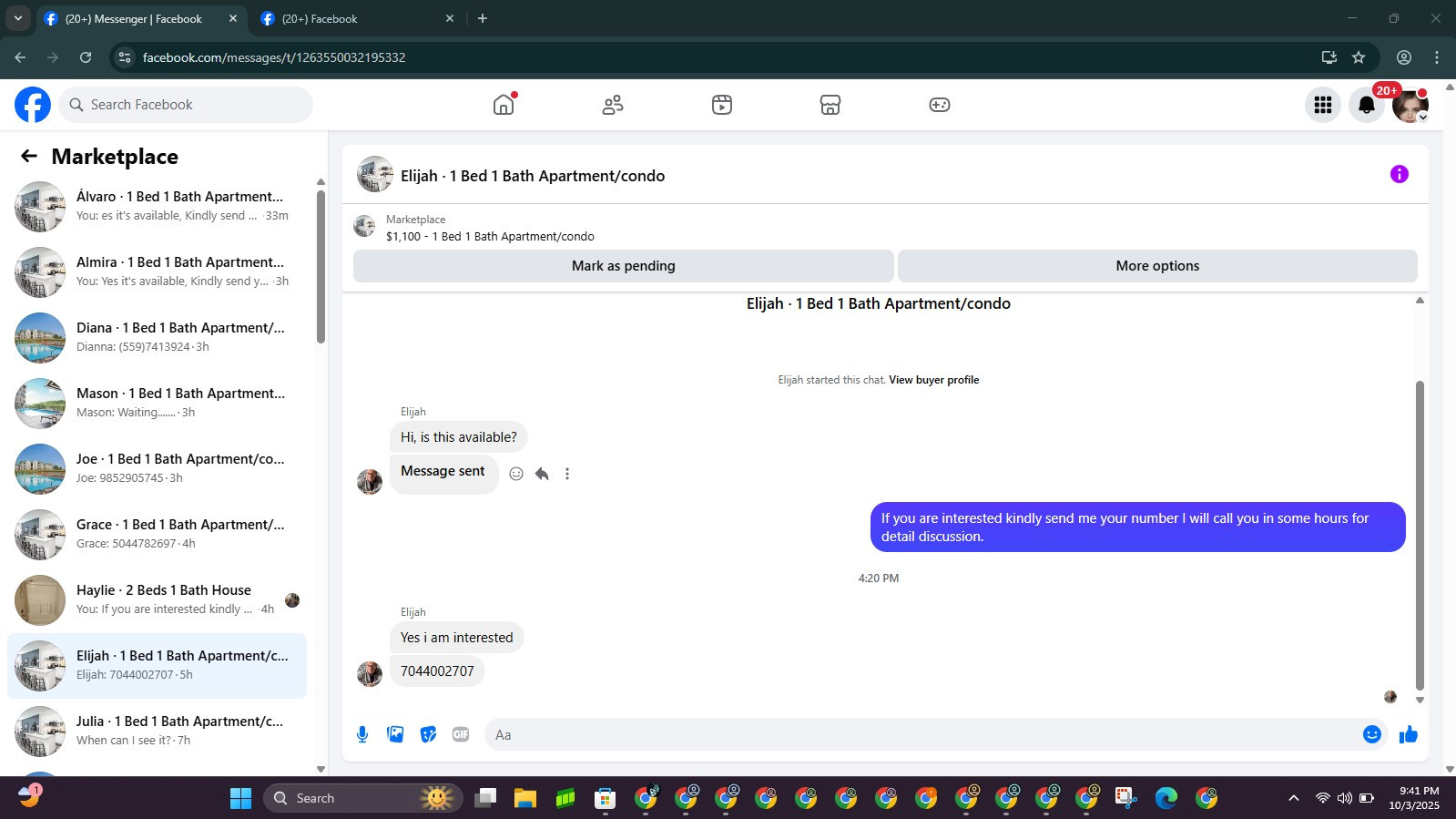View site information icon in address bar

[x=125, y=57]
